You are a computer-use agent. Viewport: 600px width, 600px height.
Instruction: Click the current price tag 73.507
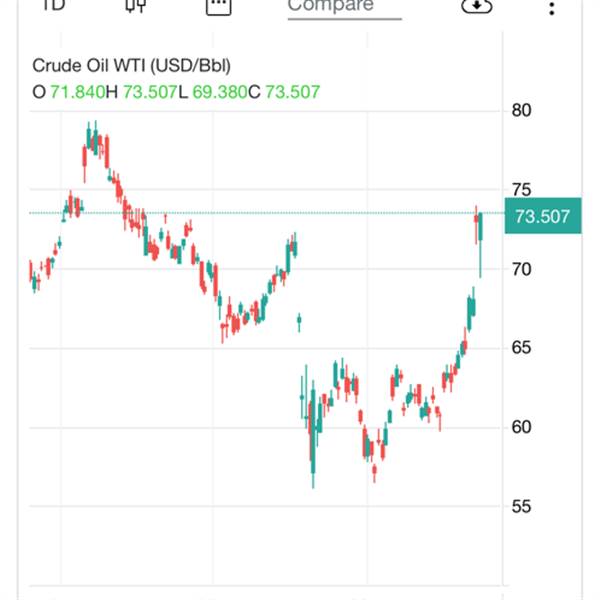(543, 216)
